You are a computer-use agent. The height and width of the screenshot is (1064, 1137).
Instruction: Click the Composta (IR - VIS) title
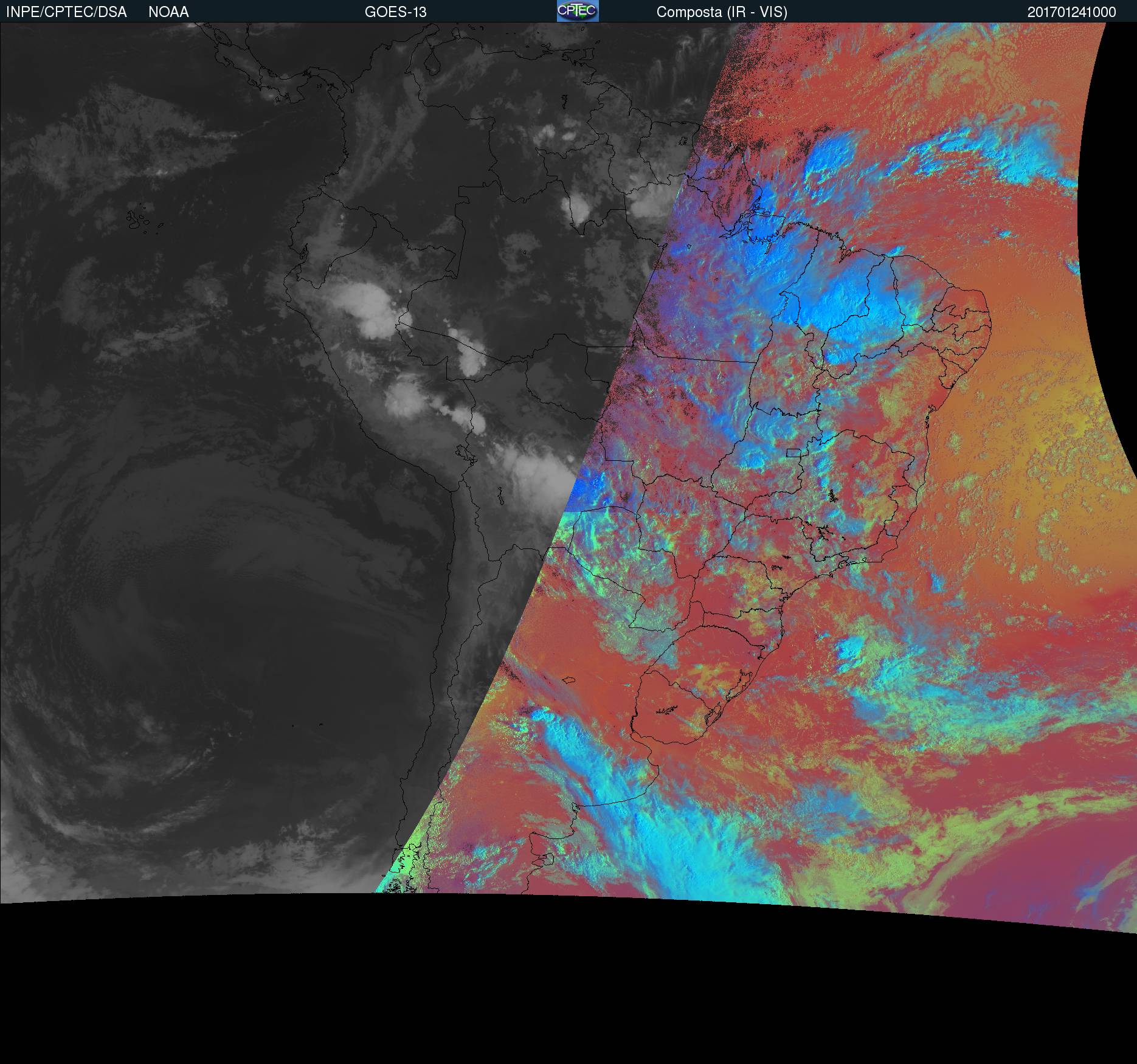point(722,12)
